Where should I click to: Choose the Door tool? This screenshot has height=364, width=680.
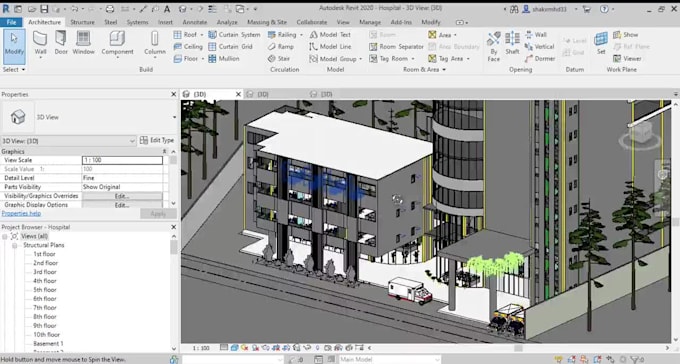pyautogui.click(x=61, y=43)
